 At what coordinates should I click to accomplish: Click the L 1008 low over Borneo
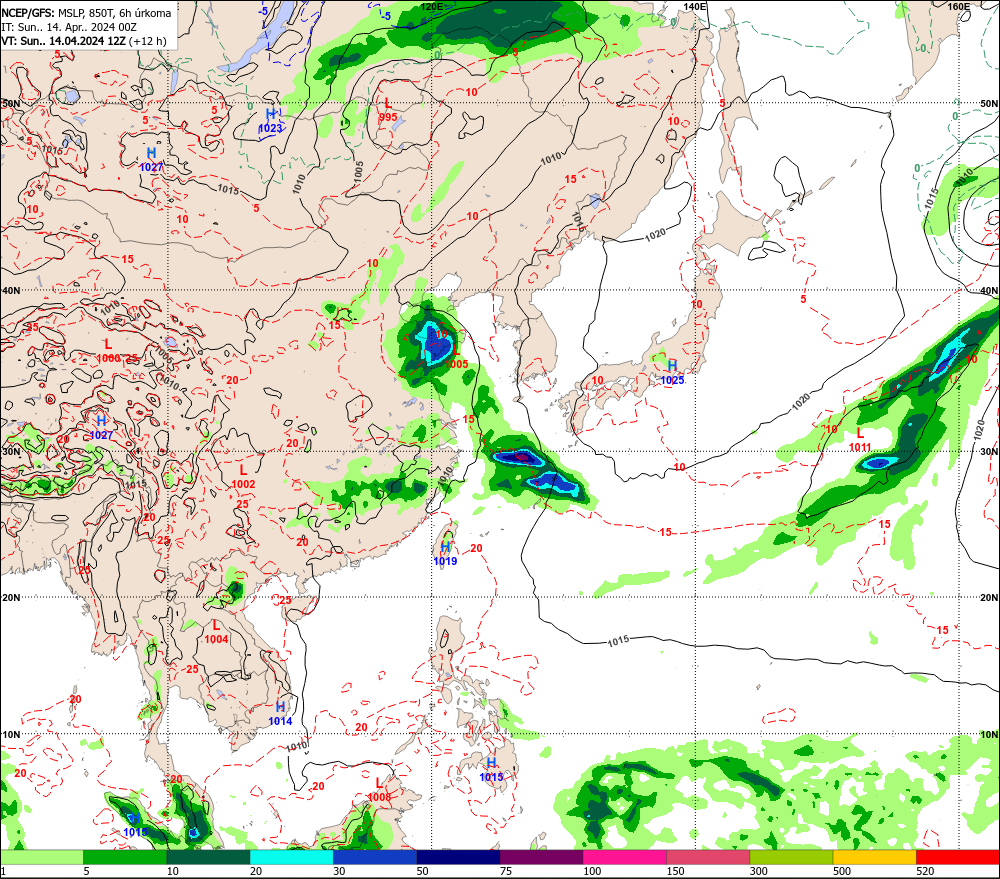379,790
